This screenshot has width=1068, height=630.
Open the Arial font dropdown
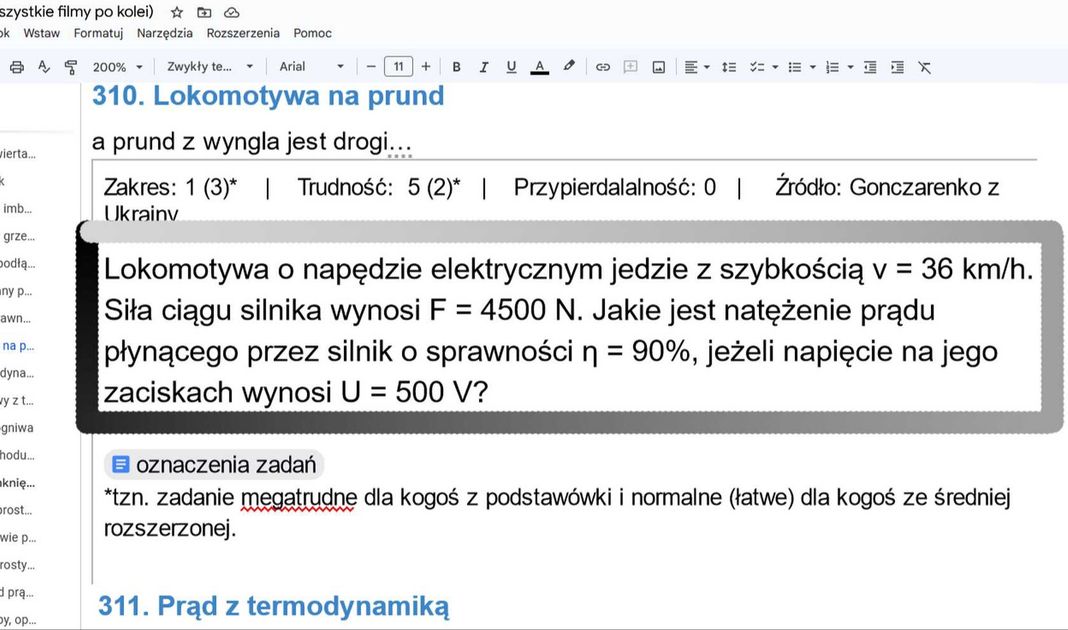311,67
